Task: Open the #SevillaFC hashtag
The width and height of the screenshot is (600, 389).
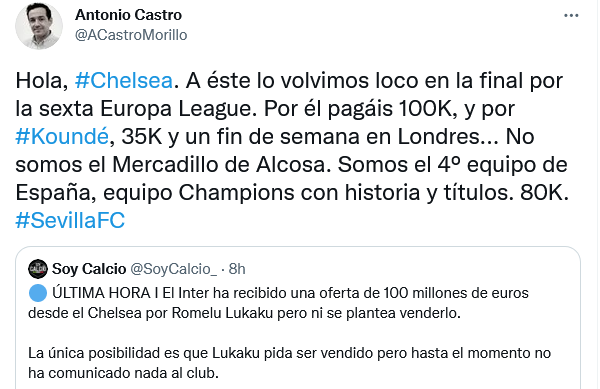Action: 70,221
